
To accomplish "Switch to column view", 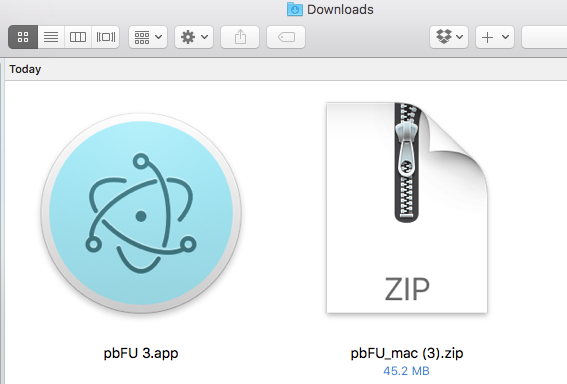I will pos(78,37).
